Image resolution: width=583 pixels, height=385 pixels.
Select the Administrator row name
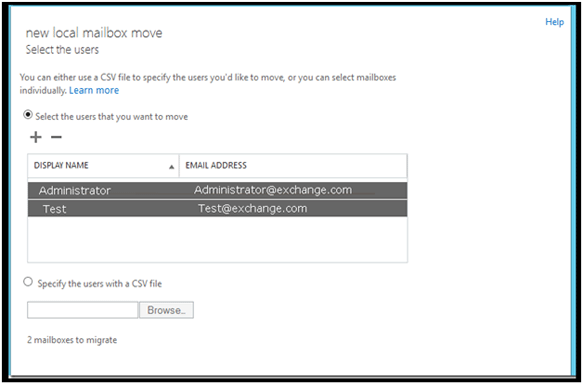(75, 190)
